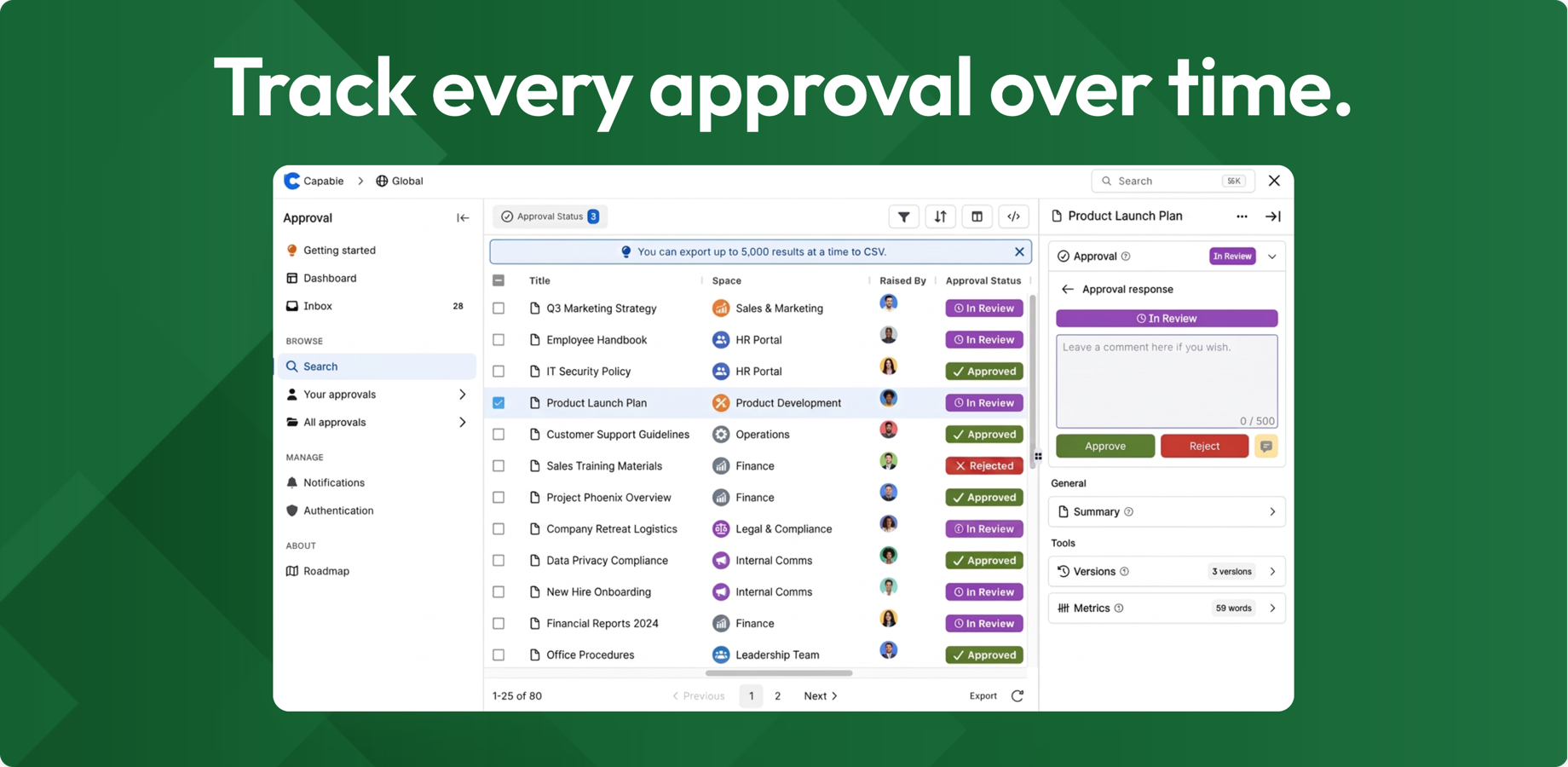1568x767 pixels.
Task: Click the Capable logo
Action: [291, 181]
